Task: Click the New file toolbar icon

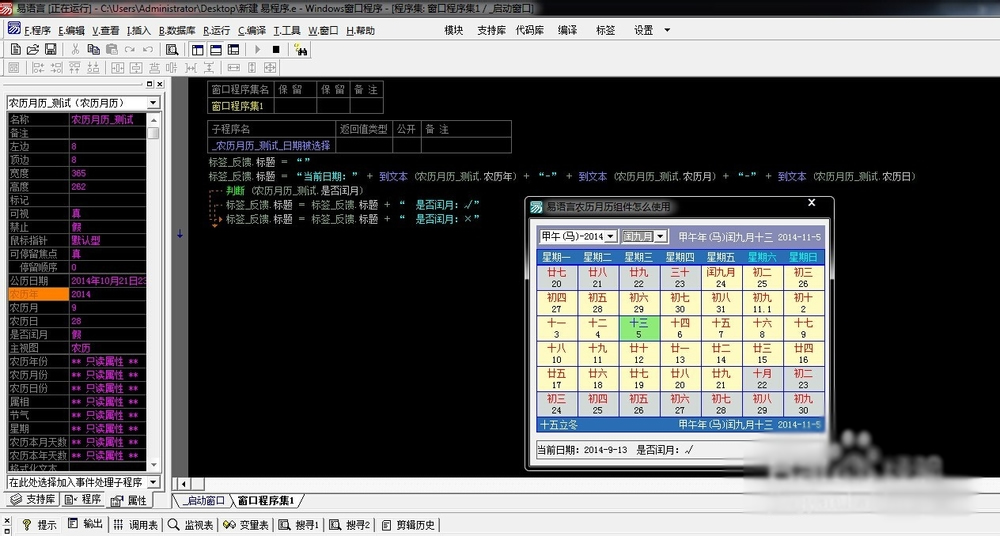Action: 16,50
